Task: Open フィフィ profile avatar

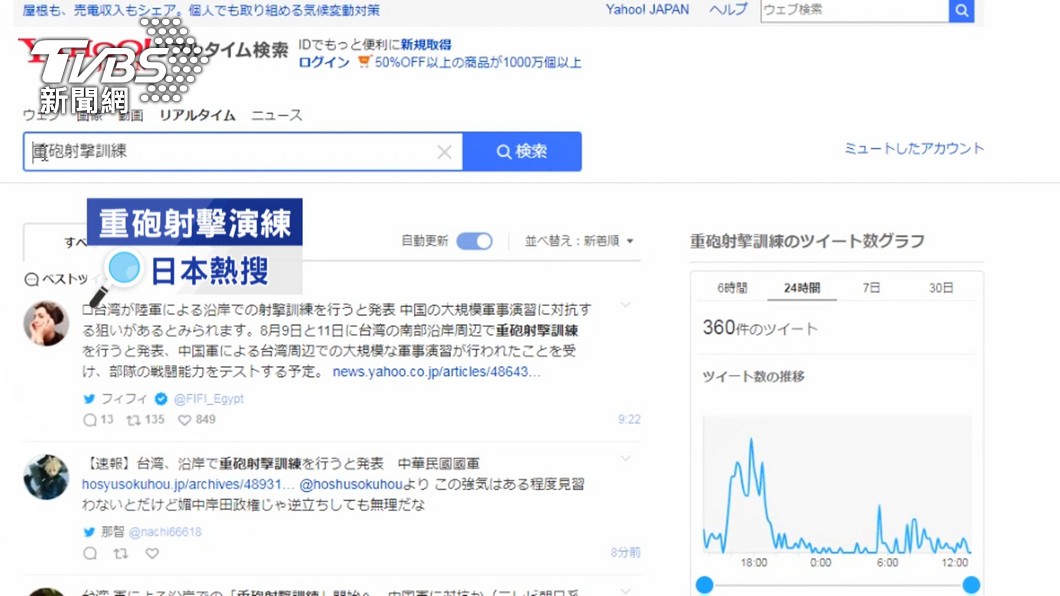Action: point(46,323)
